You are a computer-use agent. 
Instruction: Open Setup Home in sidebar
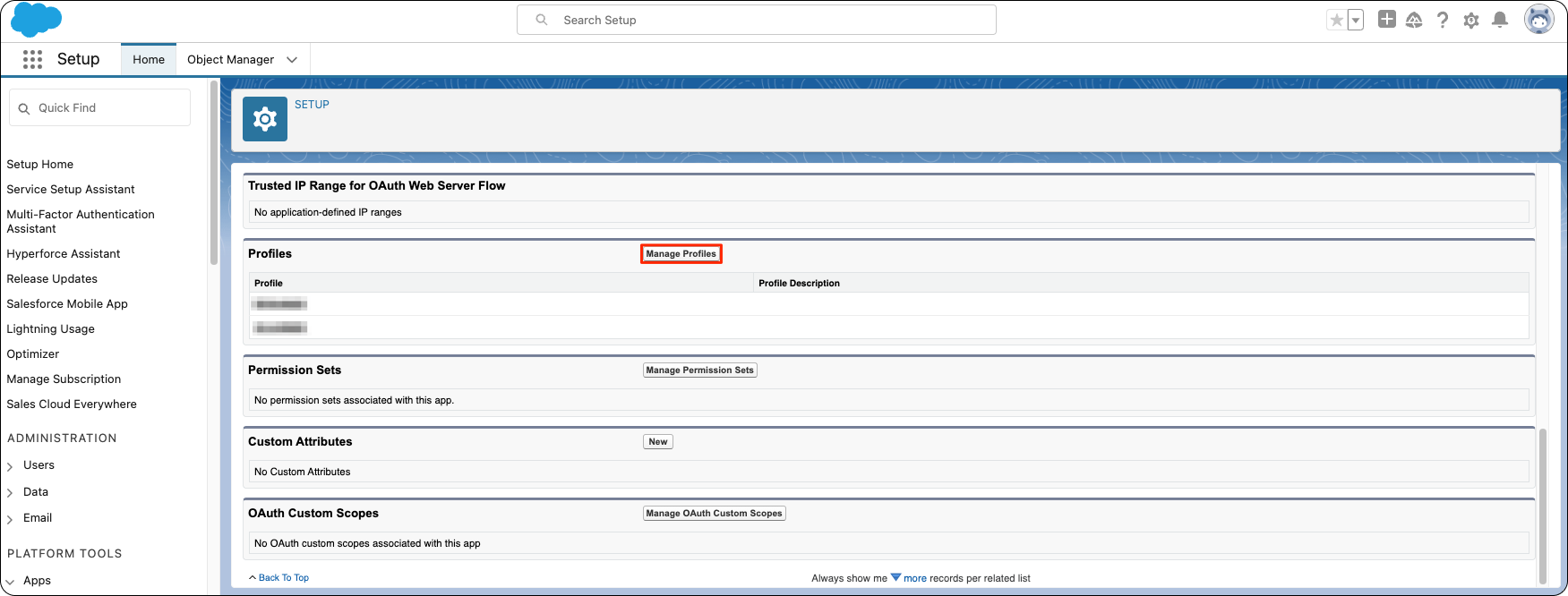point(40,165)
